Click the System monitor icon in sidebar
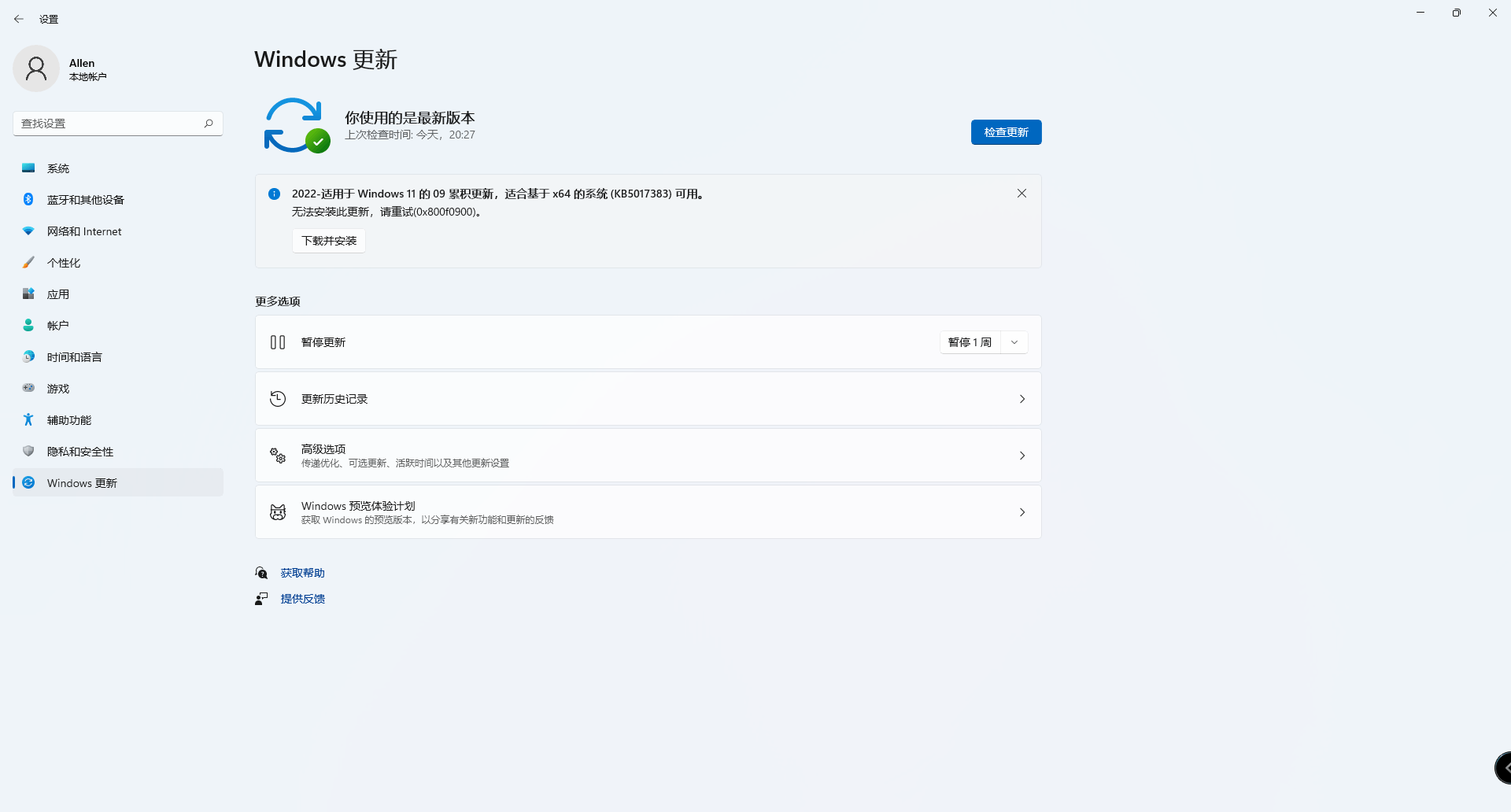The image size is (1511, 812). click(x=28, y=168)
